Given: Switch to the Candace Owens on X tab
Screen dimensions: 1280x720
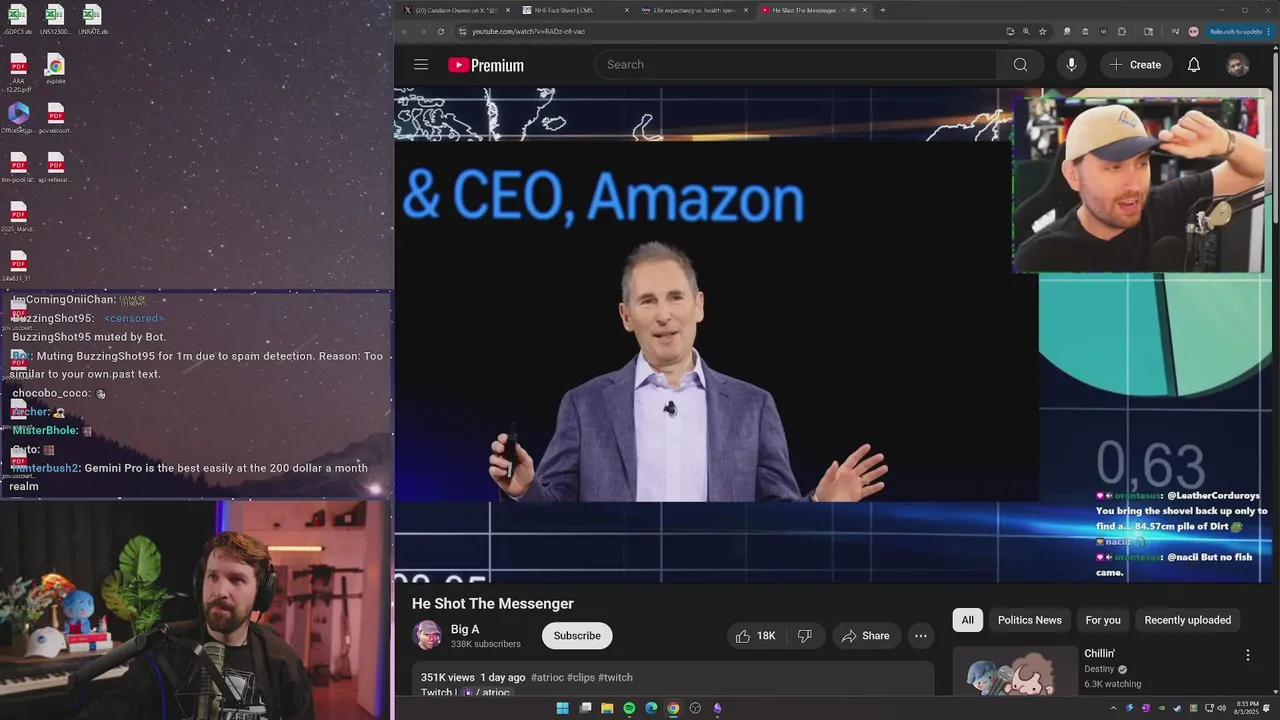Looking at the screenshot, I should point(455,10).
